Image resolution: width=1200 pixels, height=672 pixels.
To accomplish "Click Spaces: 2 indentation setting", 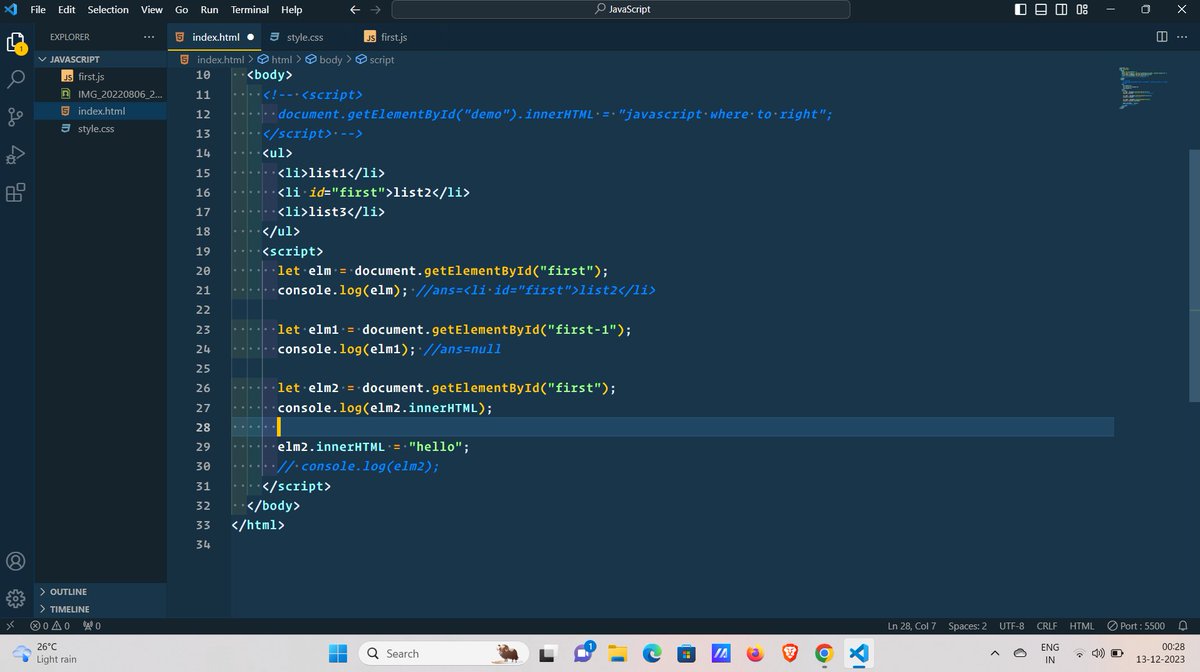I will click(x=967, y=626).
